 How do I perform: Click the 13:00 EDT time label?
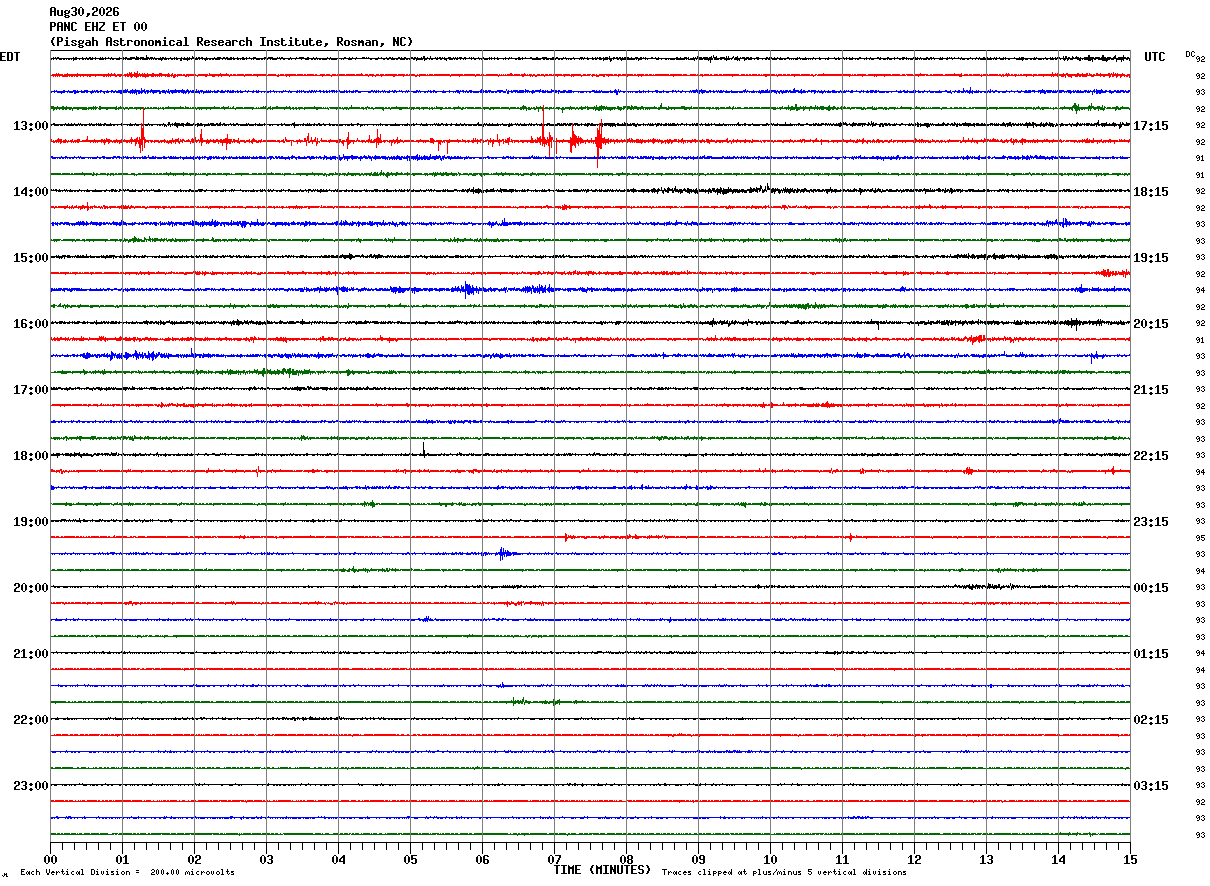(x=30, y=126)
